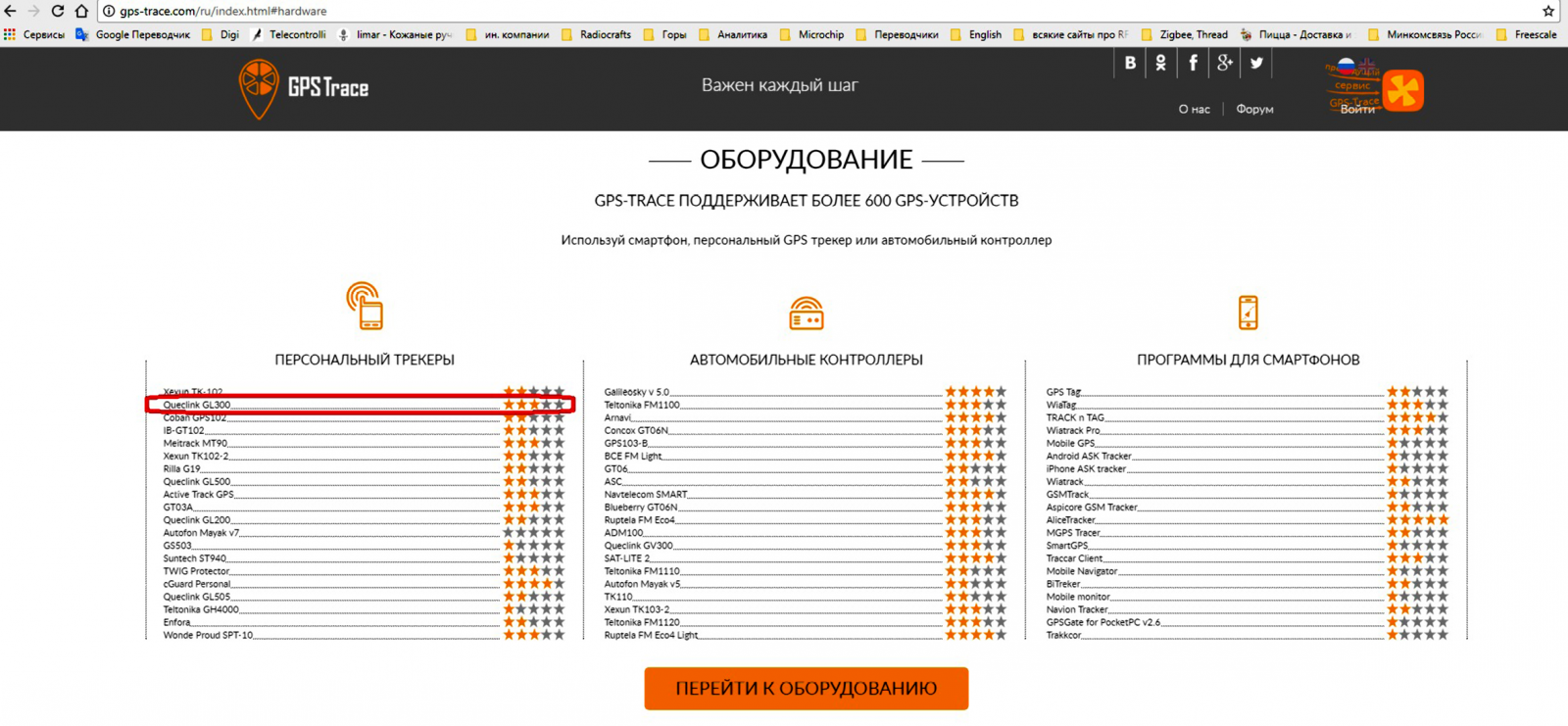Image resolution: width=1568 pixels, height=726 pixels.
Task: Open the О нас menu link
Action: (x=1194, y=110)
